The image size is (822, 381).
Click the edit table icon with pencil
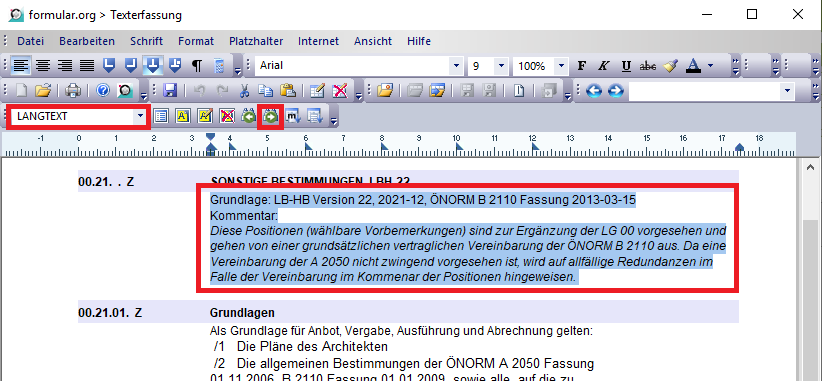(x=317, y=91)
